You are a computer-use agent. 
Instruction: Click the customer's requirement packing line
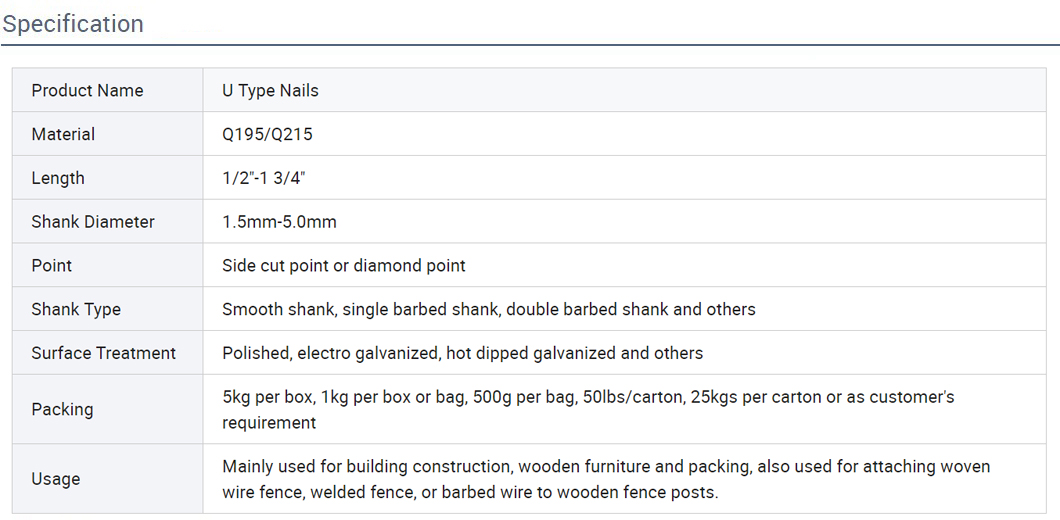point(269,423)
